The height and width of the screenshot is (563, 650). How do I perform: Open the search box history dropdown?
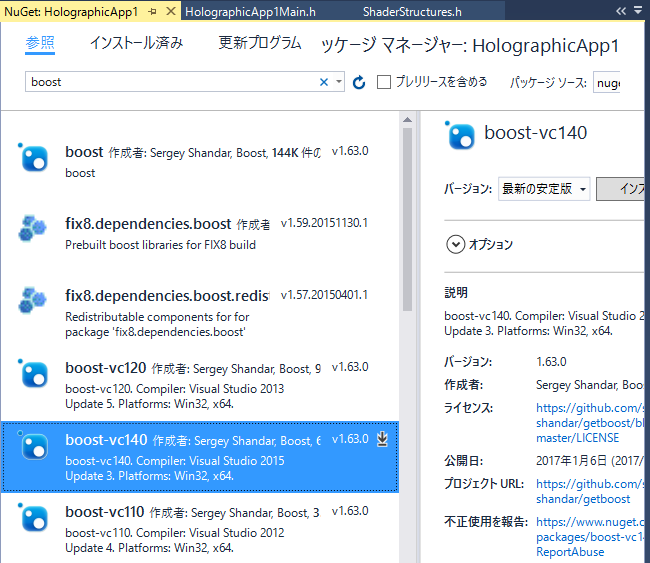(x=339, y=82)
